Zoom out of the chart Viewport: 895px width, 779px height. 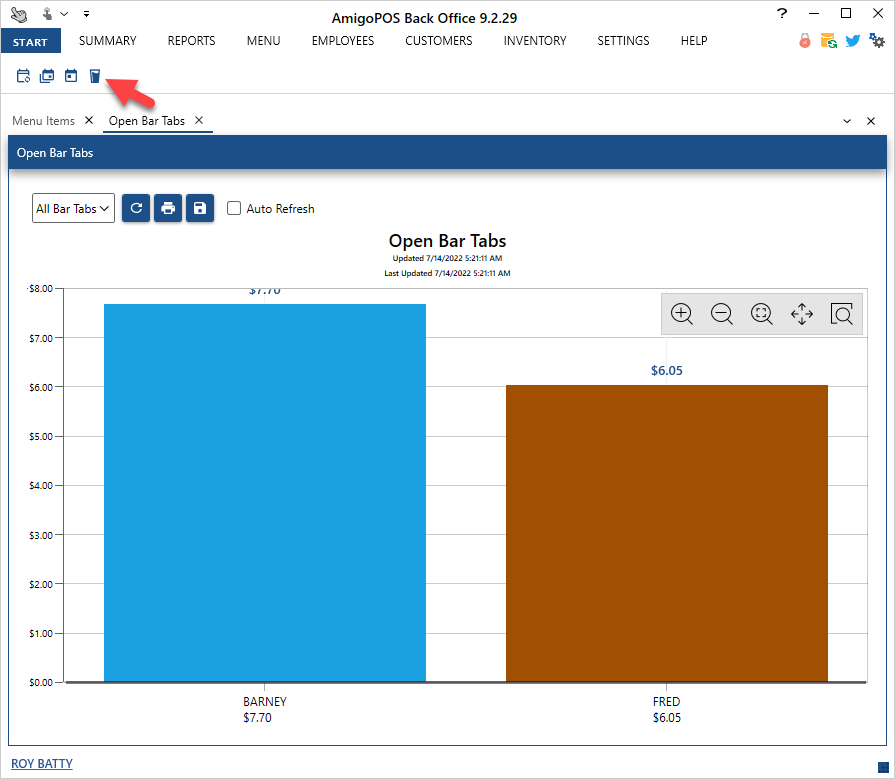[x=722, y=314]
